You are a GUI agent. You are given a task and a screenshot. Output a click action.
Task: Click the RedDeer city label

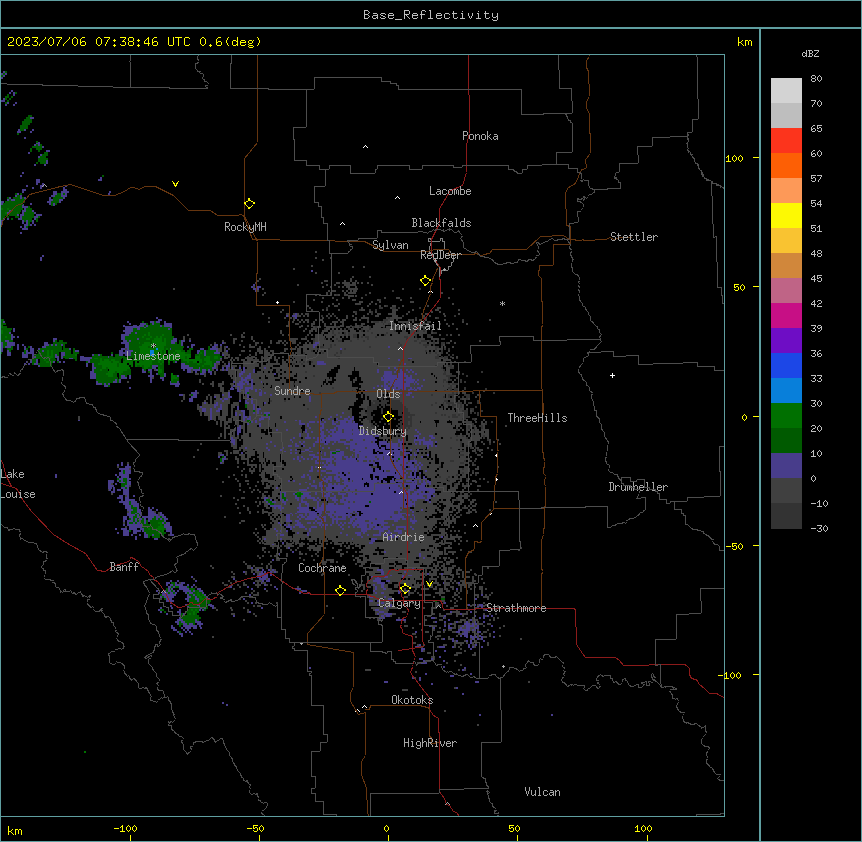[x=441, y=255]
